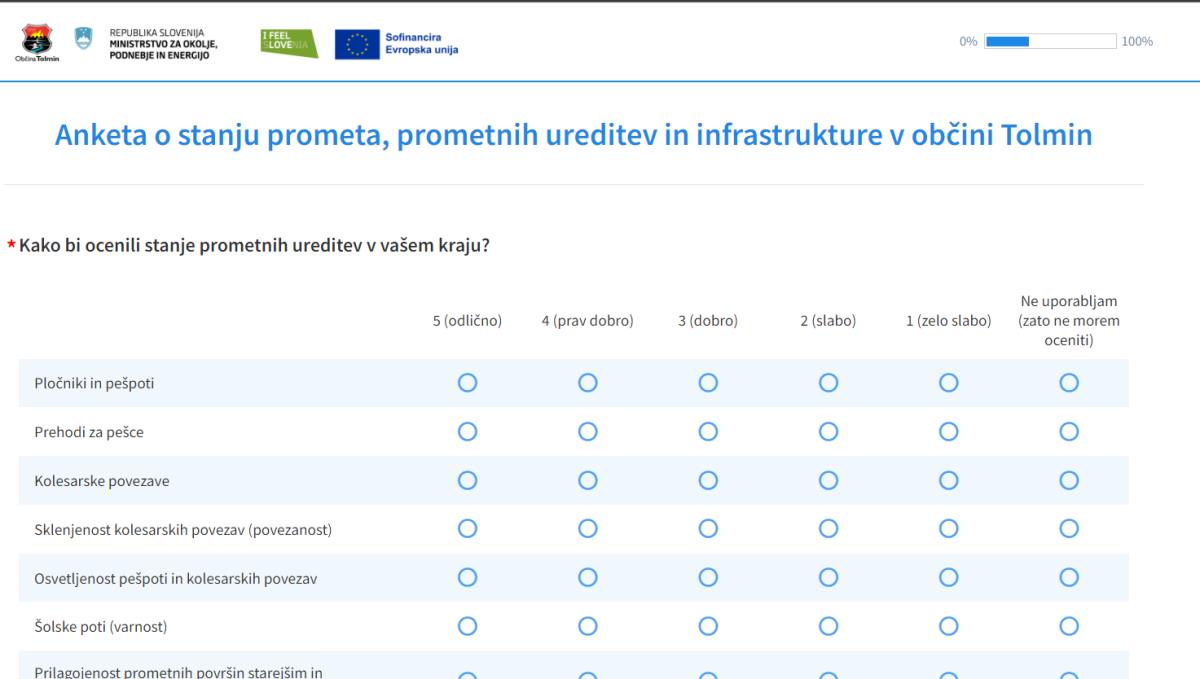Click the European Union flag icon
Screen dimensions: 1200x679
[357, 44]
